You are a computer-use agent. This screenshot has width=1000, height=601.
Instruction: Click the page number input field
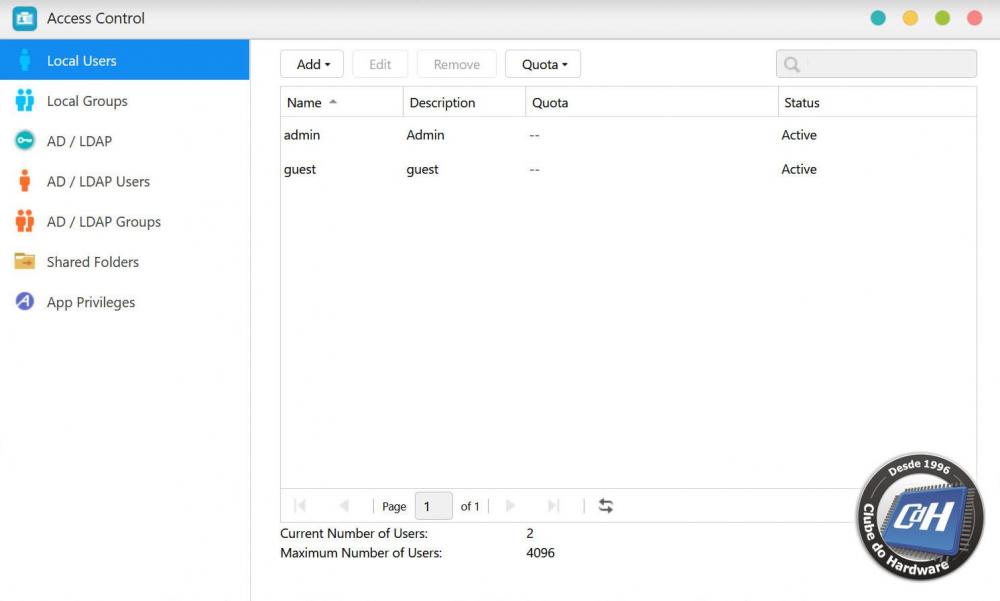click(433, 506)
